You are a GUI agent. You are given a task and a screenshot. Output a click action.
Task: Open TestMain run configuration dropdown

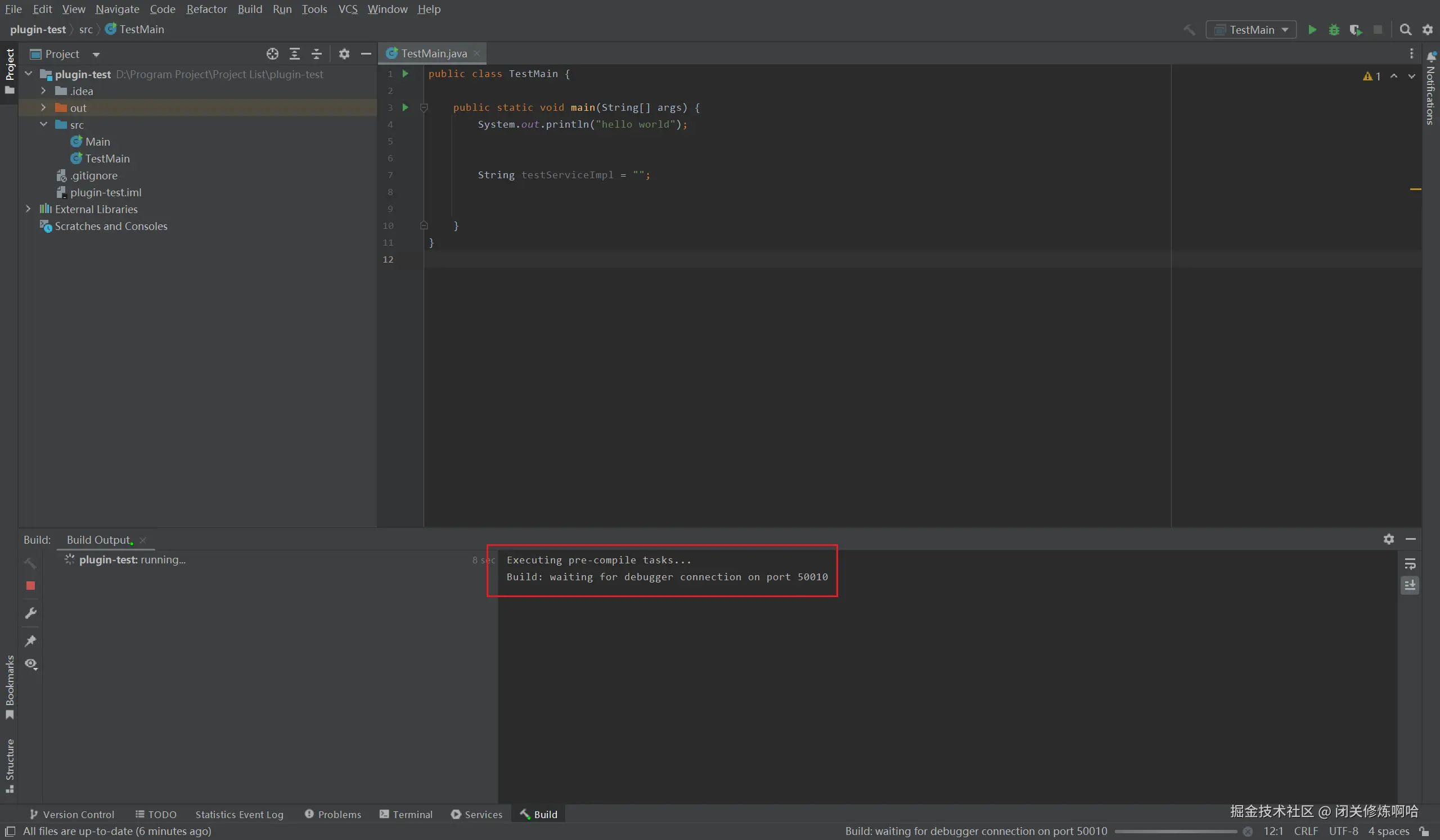tap(1251, 30)
